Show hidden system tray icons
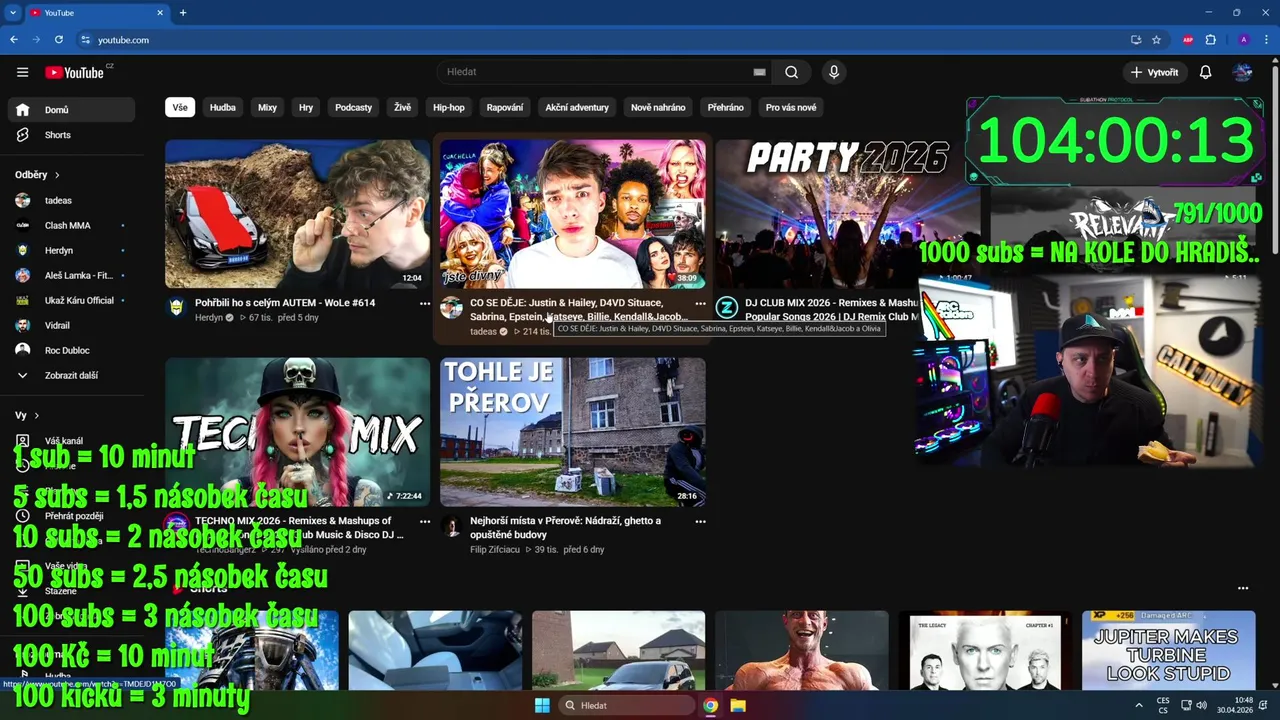 click(x=1138, y=705)
